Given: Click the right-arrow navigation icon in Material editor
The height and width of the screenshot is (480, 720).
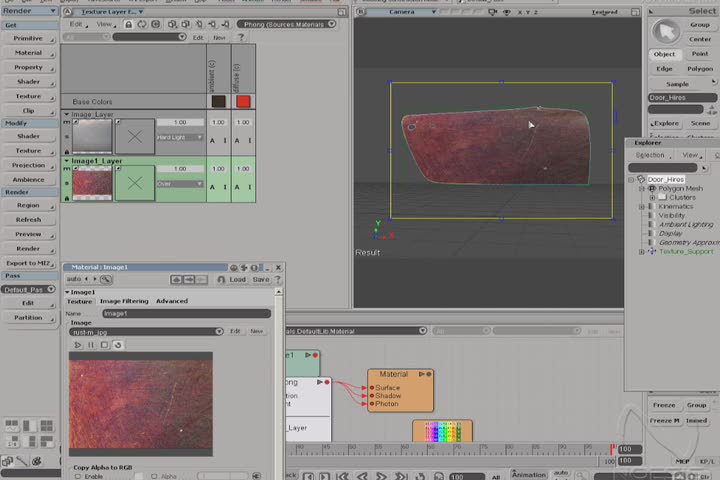Looking at the screenshot, I should (x=189, y=279).
